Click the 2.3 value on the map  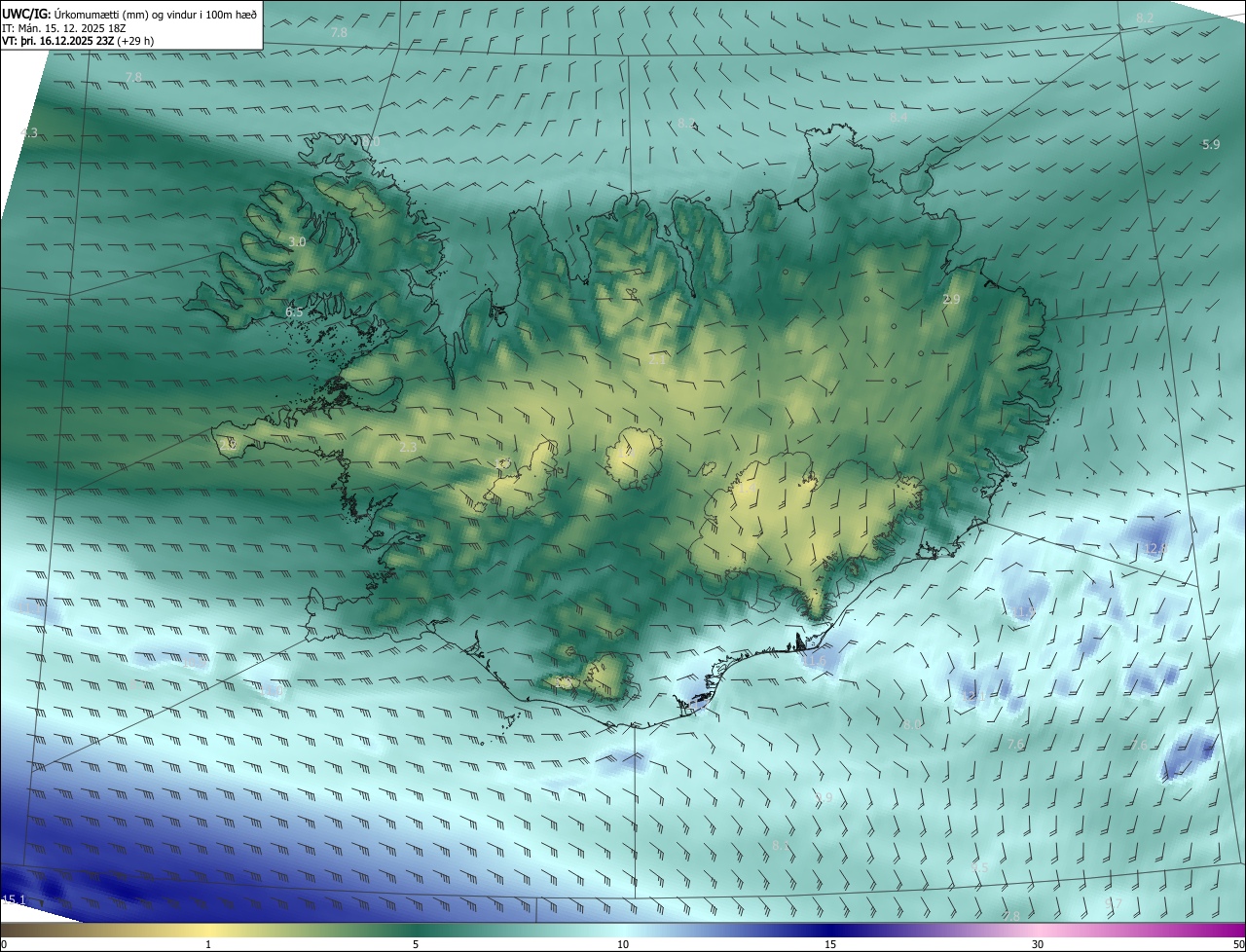point(408,448)
